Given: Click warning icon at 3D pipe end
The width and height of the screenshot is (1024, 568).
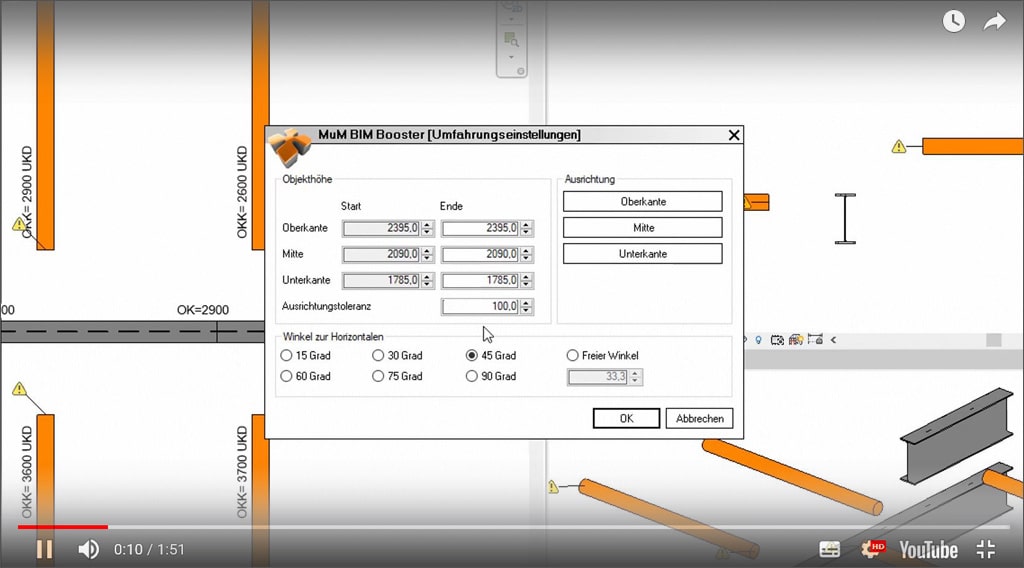Looking at the screenshot, I should pyautogui.click(x=553, y=486).
